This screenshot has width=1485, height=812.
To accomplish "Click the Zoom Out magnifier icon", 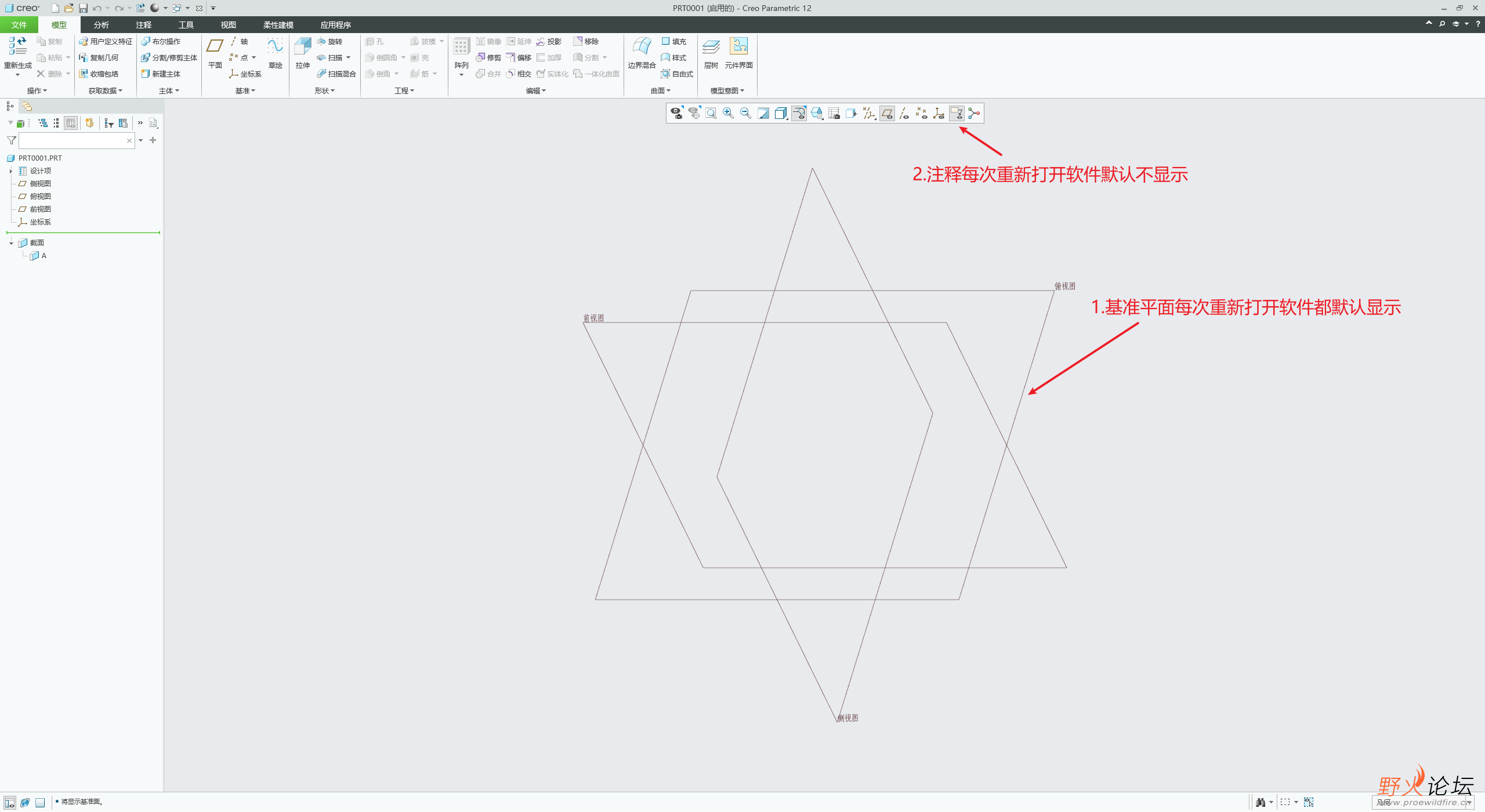I will point(746,114).
